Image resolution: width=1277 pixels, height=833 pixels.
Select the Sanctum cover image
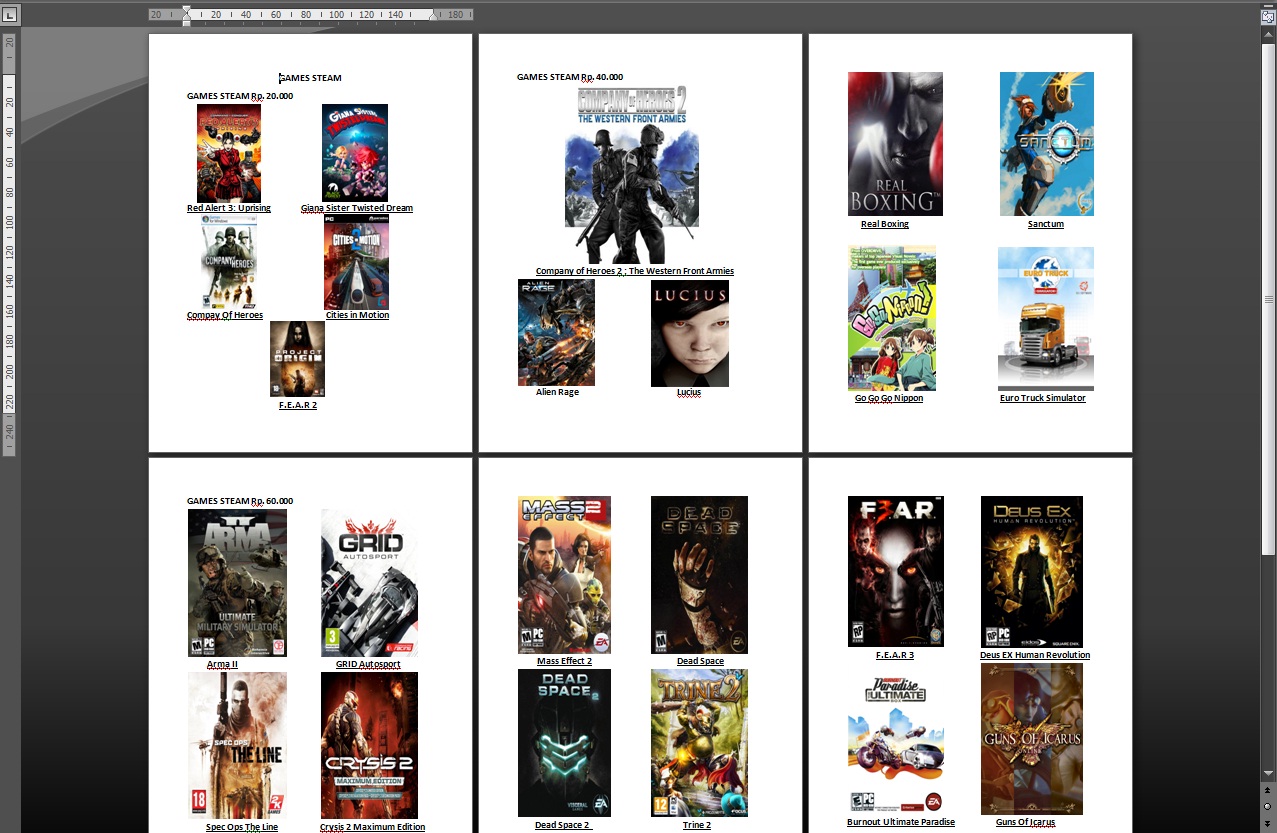point(1047,144)
